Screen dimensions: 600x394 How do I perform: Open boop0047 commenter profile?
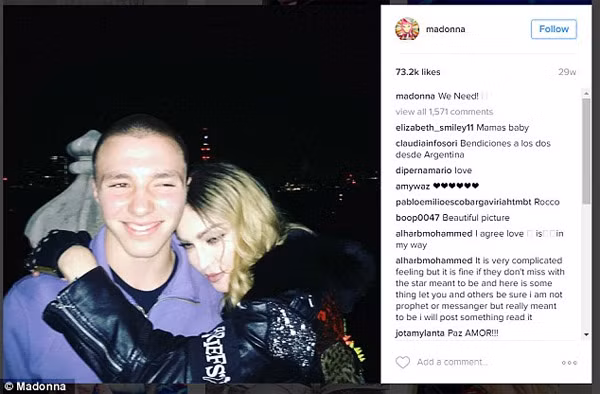click(417, 218)
